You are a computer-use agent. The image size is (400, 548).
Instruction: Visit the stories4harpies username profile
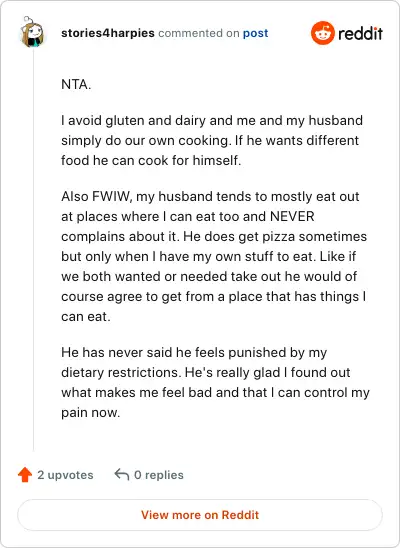click(108, 33)
